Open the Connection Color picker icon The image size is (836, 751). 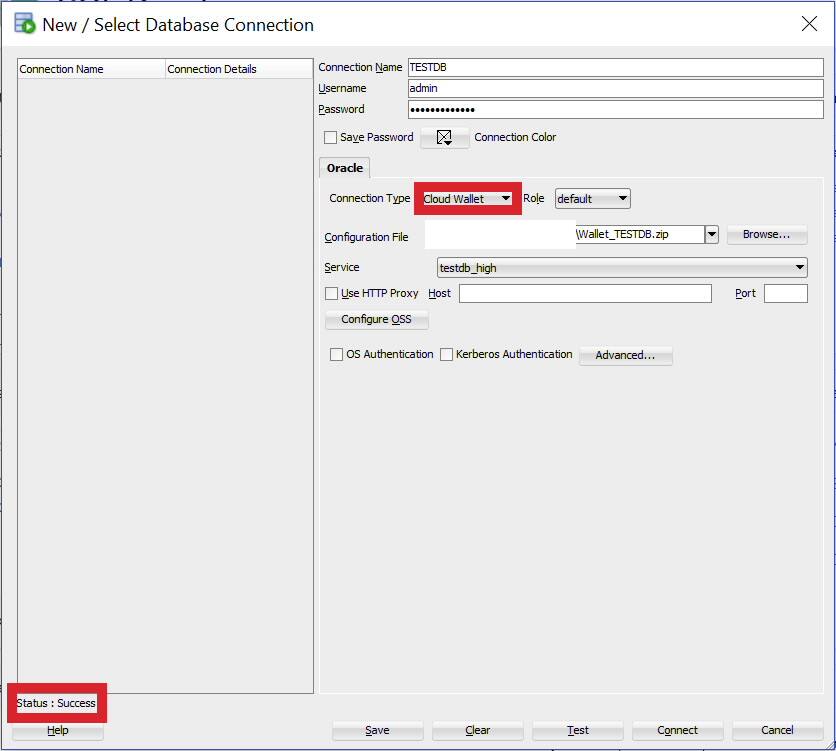click(x=444, y=138)
